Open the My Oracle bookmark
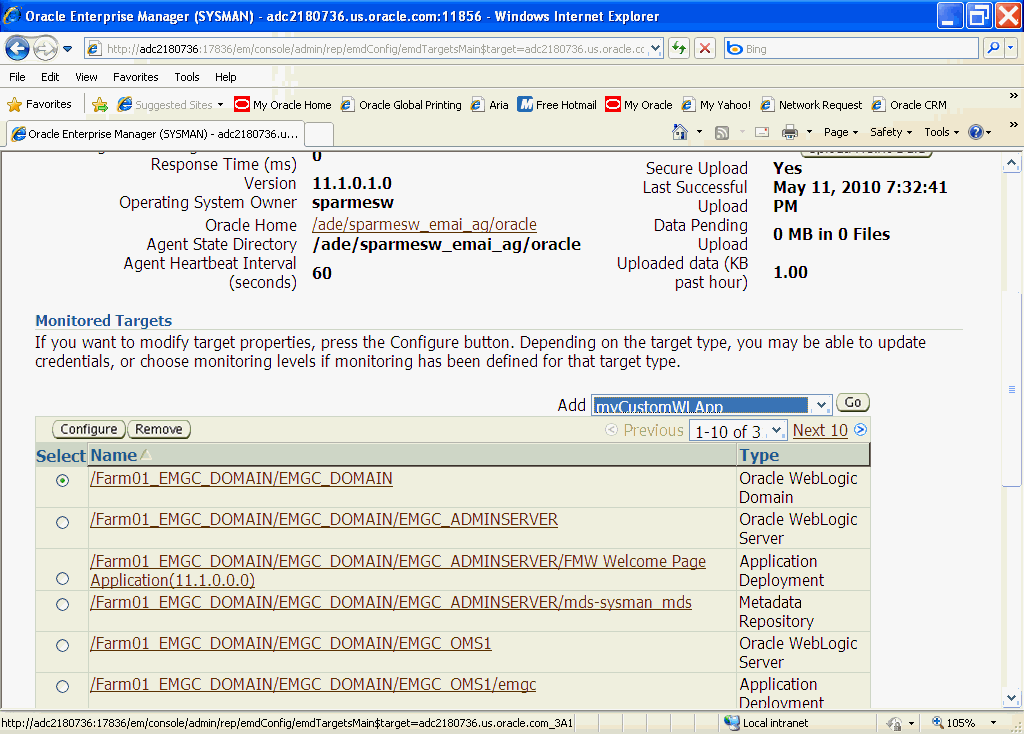Screen dimensions: 1024x734 (x=639, y=104)
